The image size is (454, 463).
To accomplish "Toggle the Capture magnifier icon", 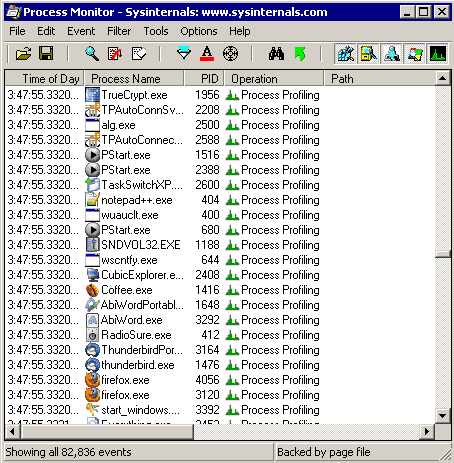I will pos(92,54).
